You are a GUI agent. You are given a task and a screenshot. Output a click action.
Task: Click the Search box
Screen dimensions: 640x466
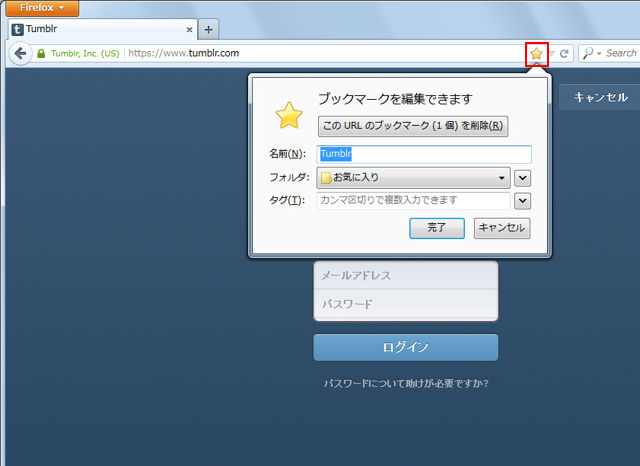(x=621, y=53)
